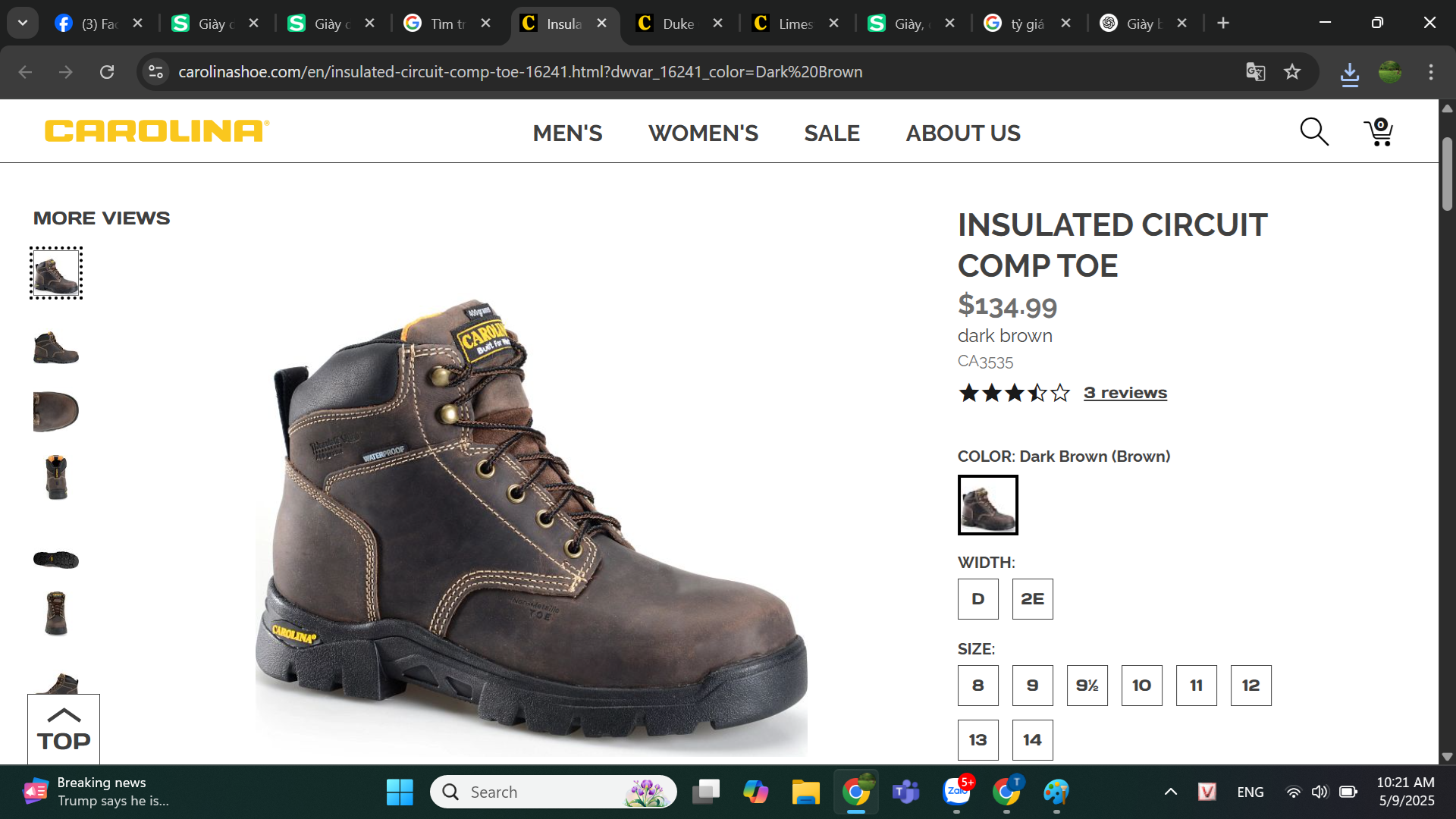The height and width of the screenshot is (819, 1456).
Task: Bookmark this page with star icon
Action: 1292,72
